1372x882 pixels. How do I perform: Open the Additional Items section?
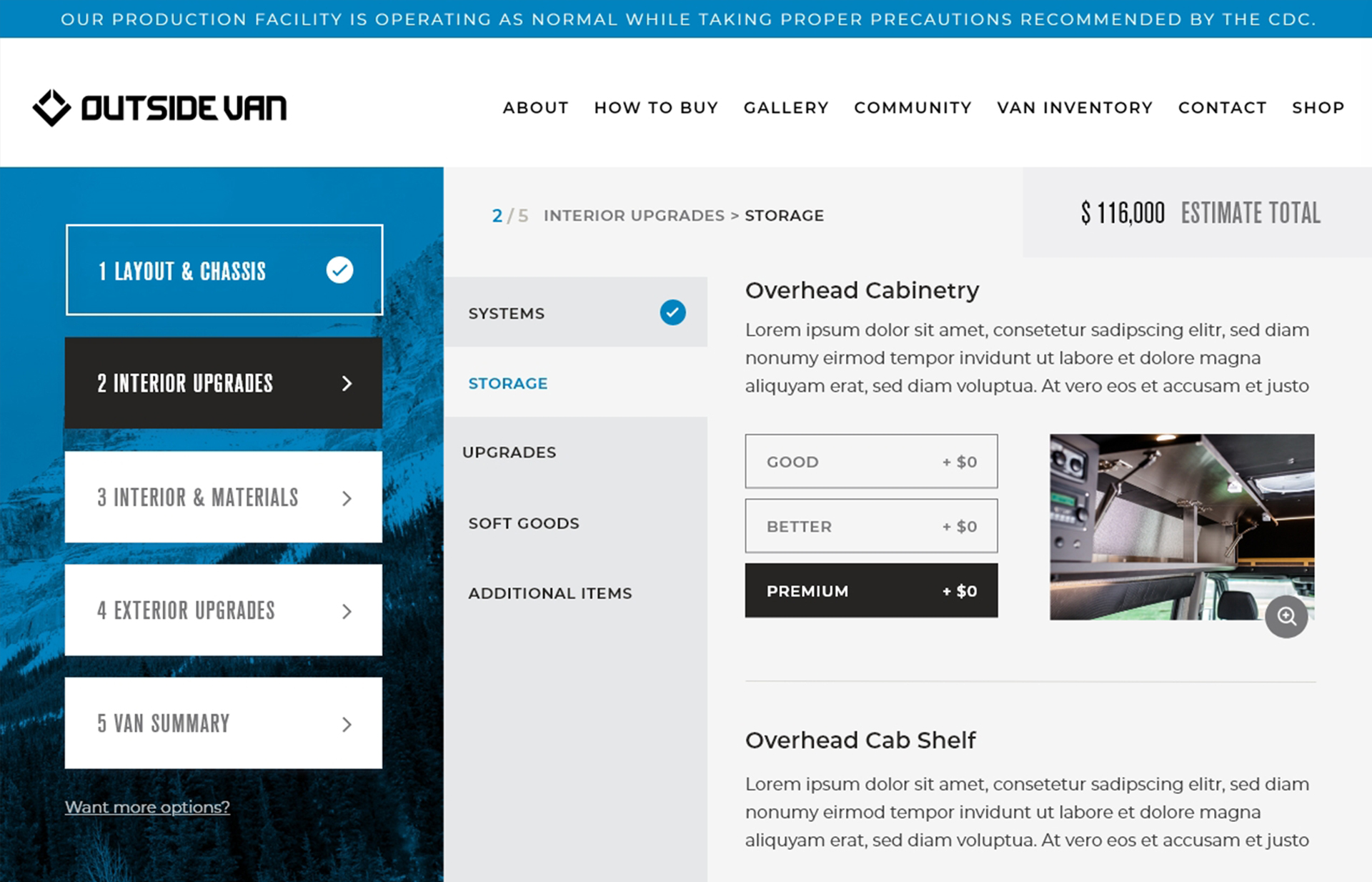coord(550,593)
